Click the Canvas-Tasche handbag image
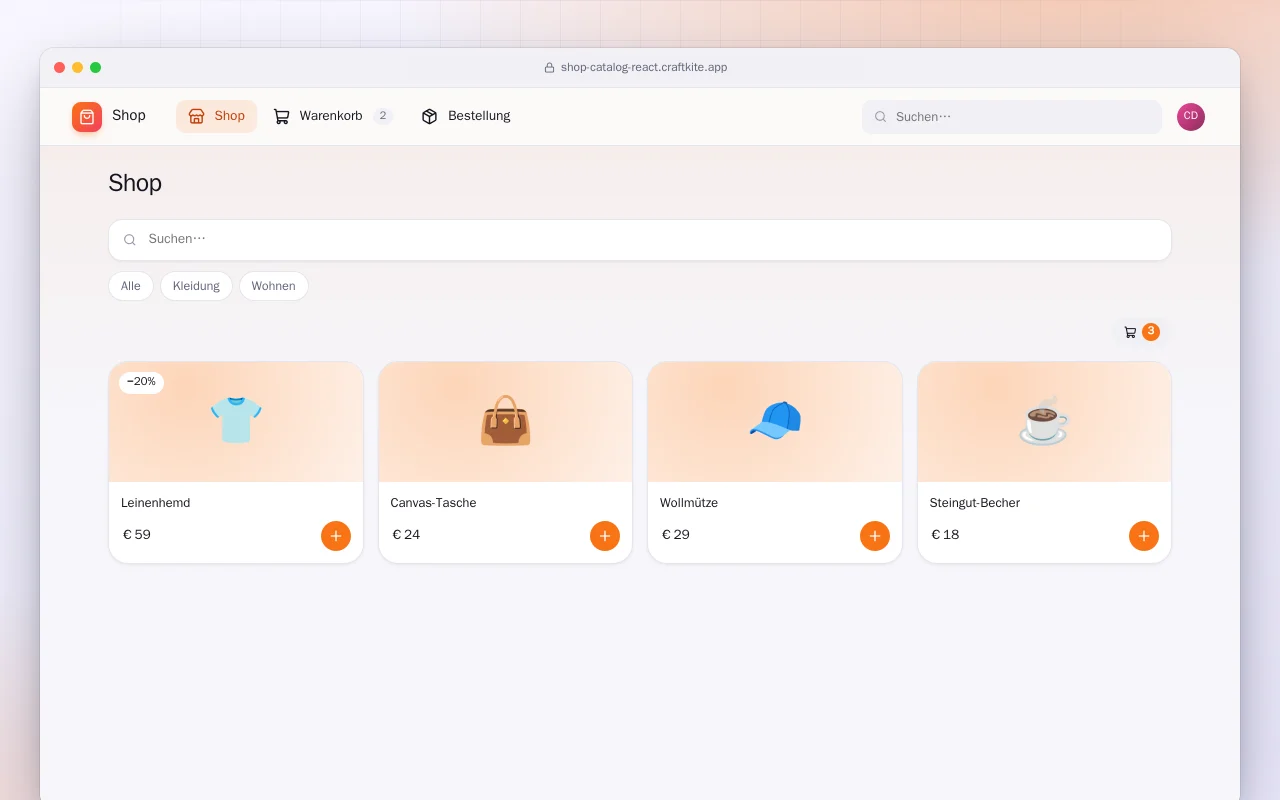 click(x=505, y=421)
